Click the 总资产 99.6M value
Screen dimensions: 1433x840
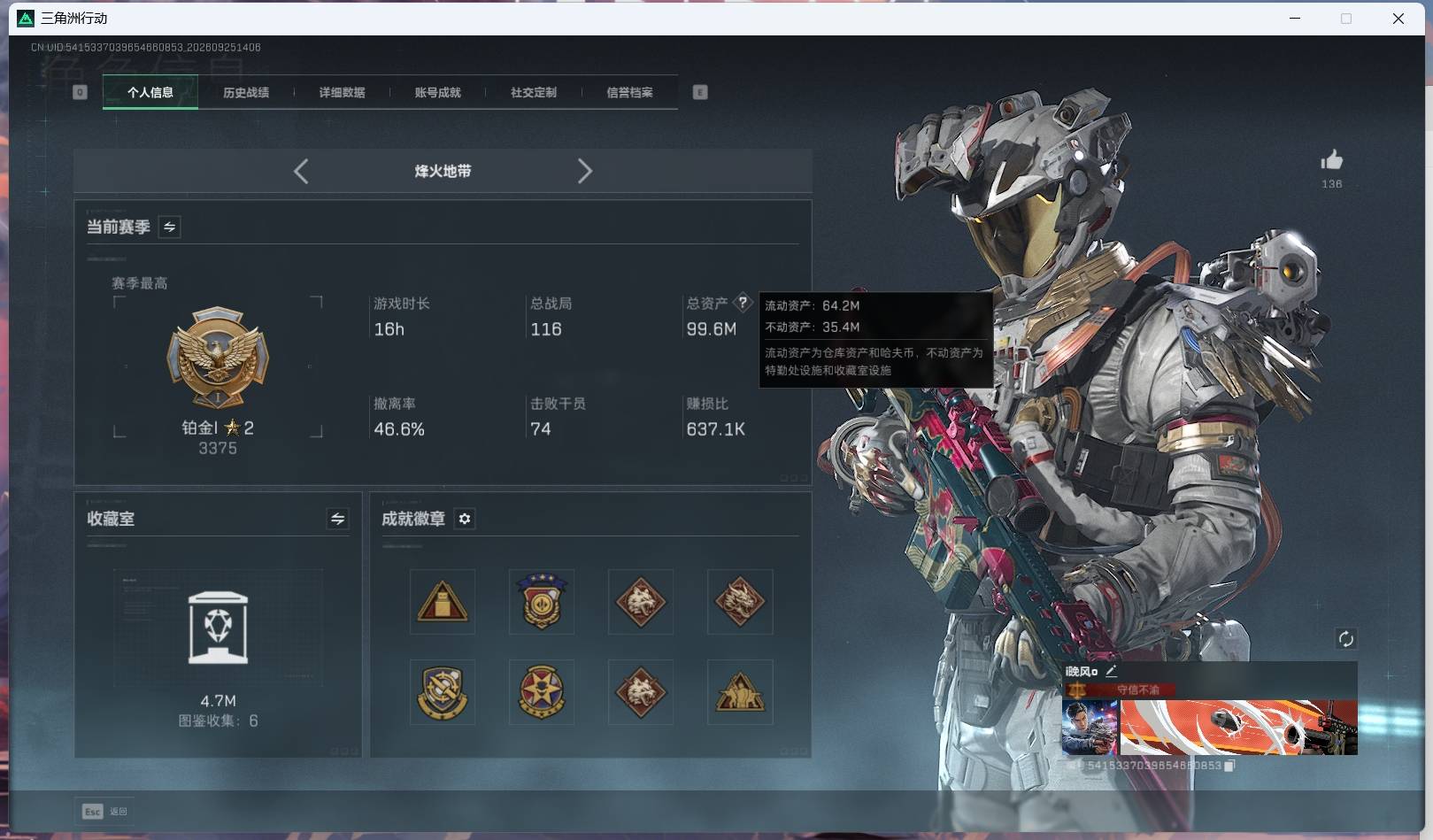(x=712, y=329)
